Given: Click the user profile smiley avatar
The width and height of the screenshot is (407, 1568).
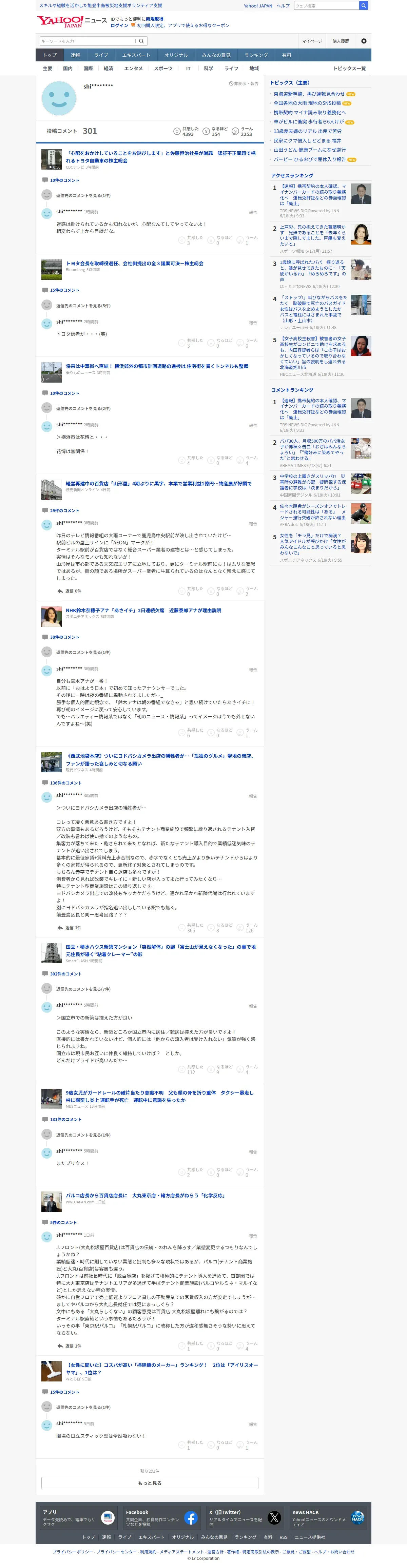Looking at the screenshot, I should 59,99.
